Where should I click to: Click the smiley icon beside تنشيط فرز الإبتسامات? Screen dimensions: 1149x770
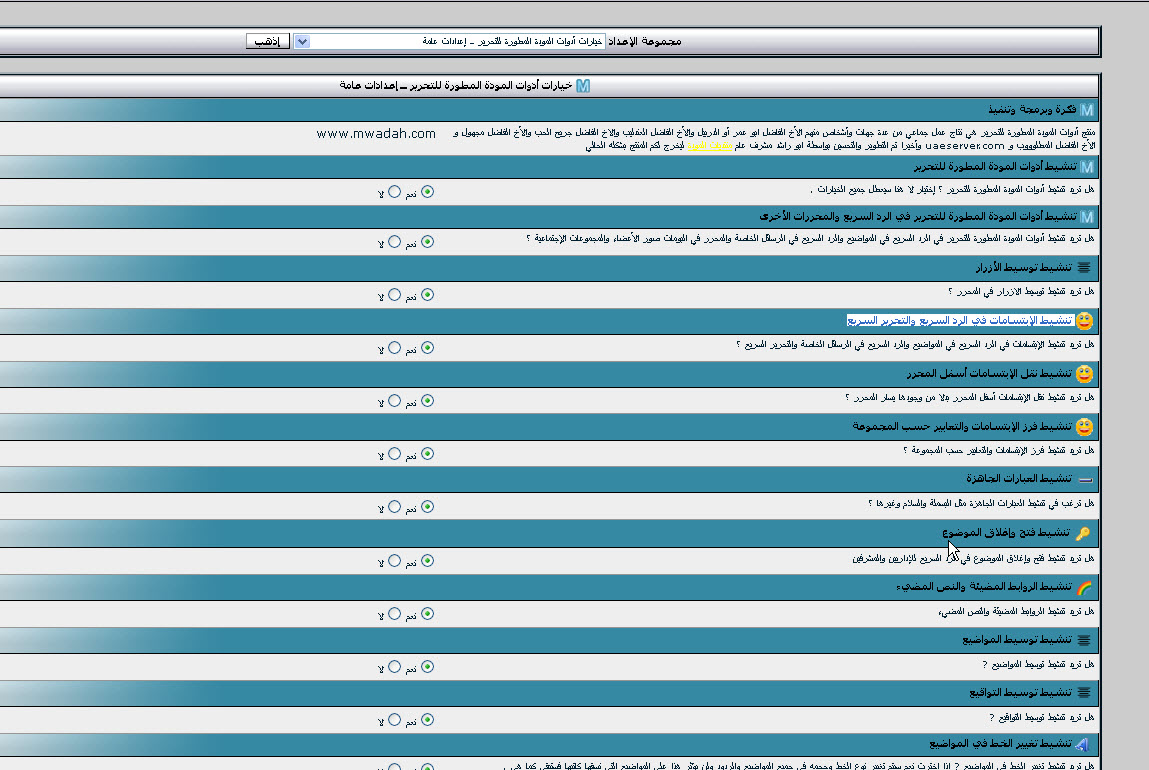click(x=1084, y=427)
